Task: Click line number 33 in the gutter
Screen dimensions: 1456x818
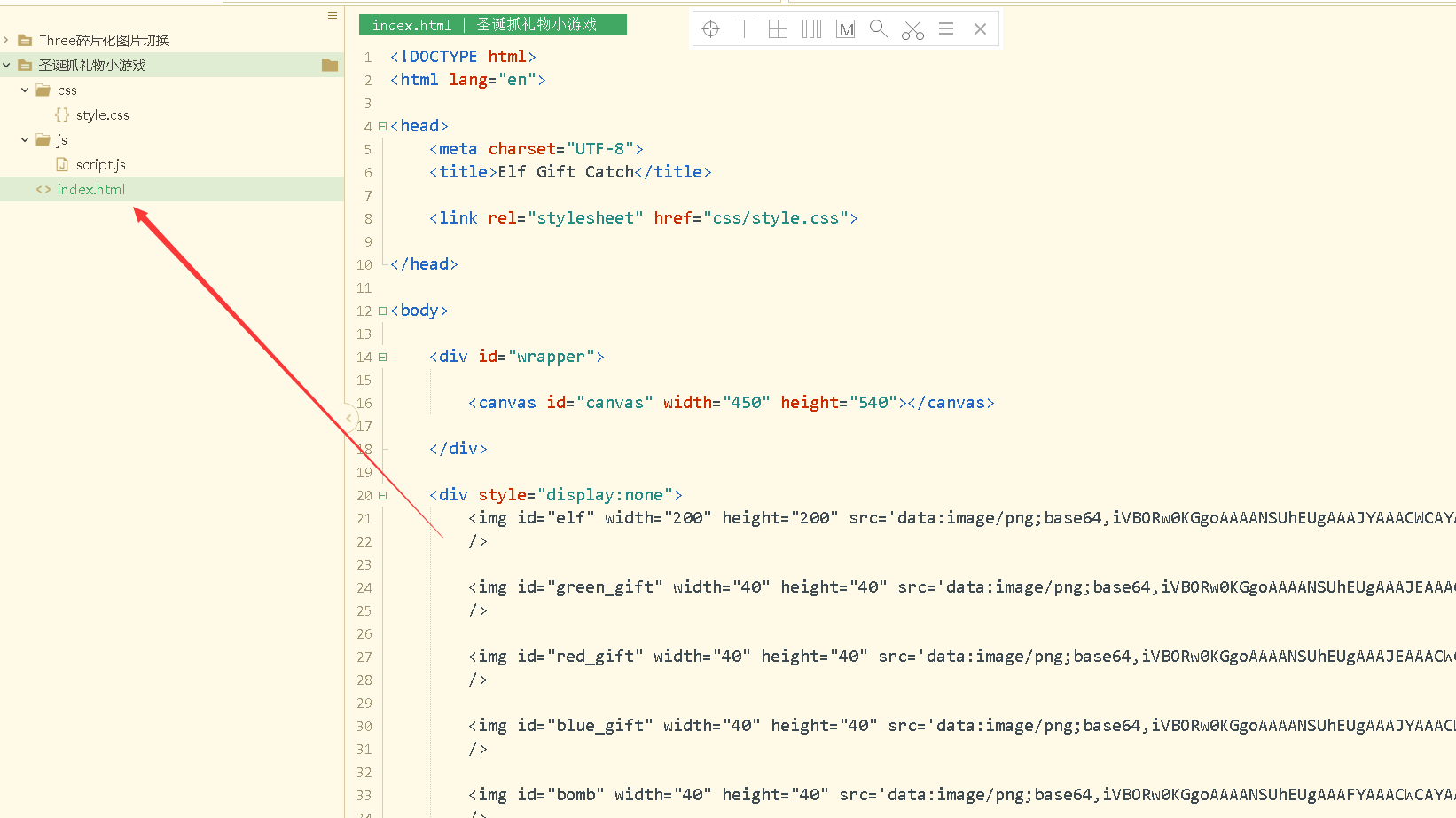Action: pos(364,795)
